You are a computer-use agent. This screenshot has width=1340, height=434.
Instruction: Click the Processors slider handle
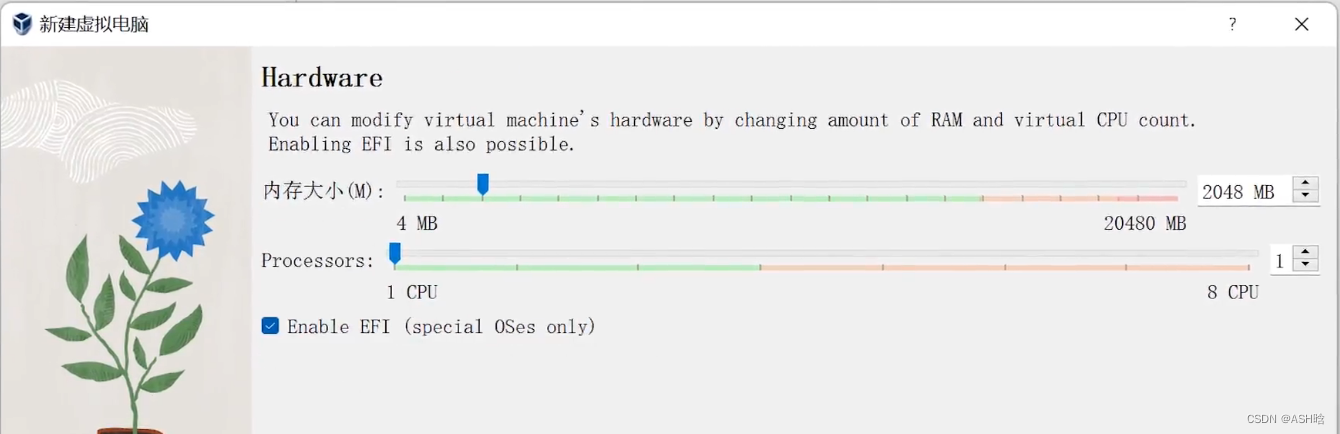coord(395,253)
